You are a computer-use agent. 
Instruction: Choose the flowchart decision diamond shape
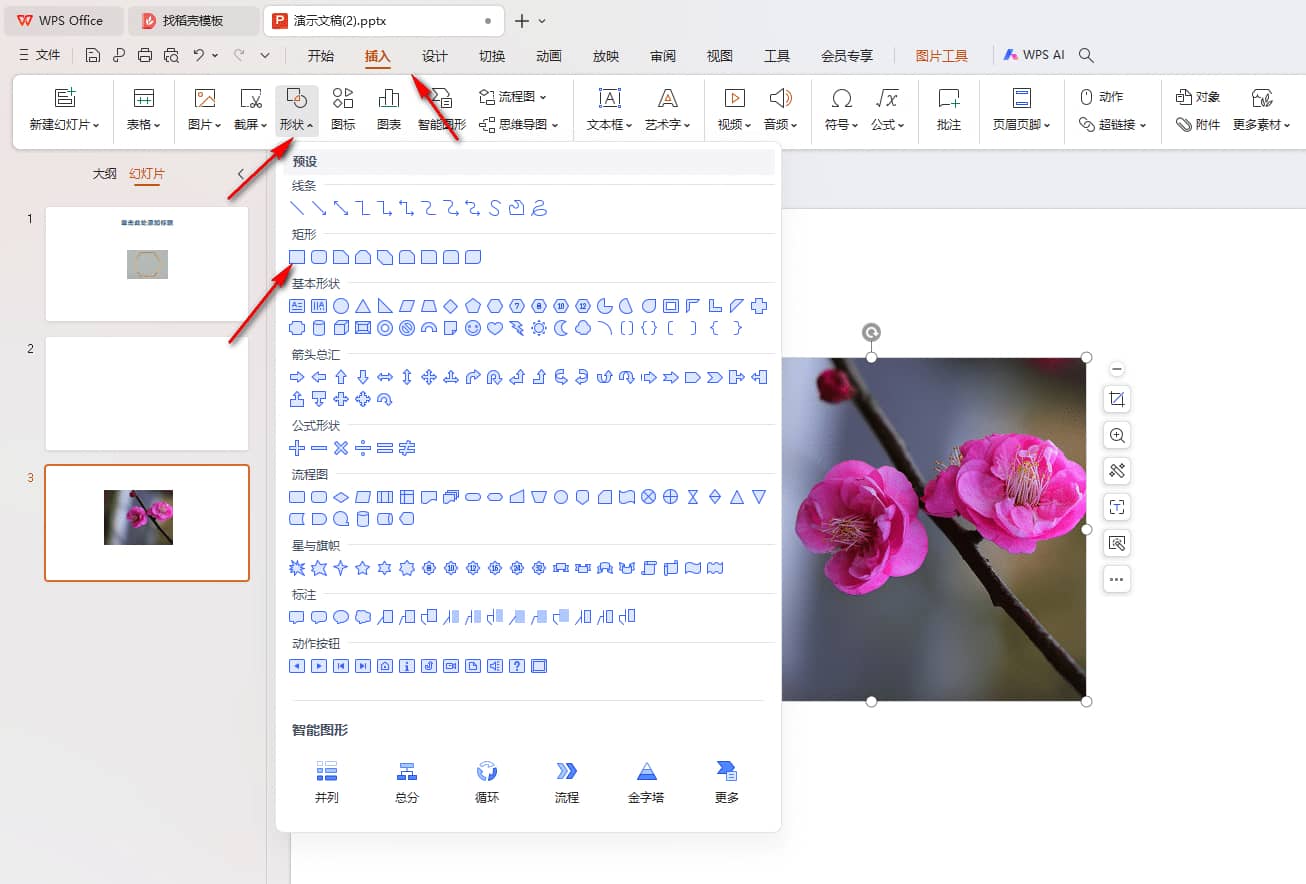click(341, 497)
